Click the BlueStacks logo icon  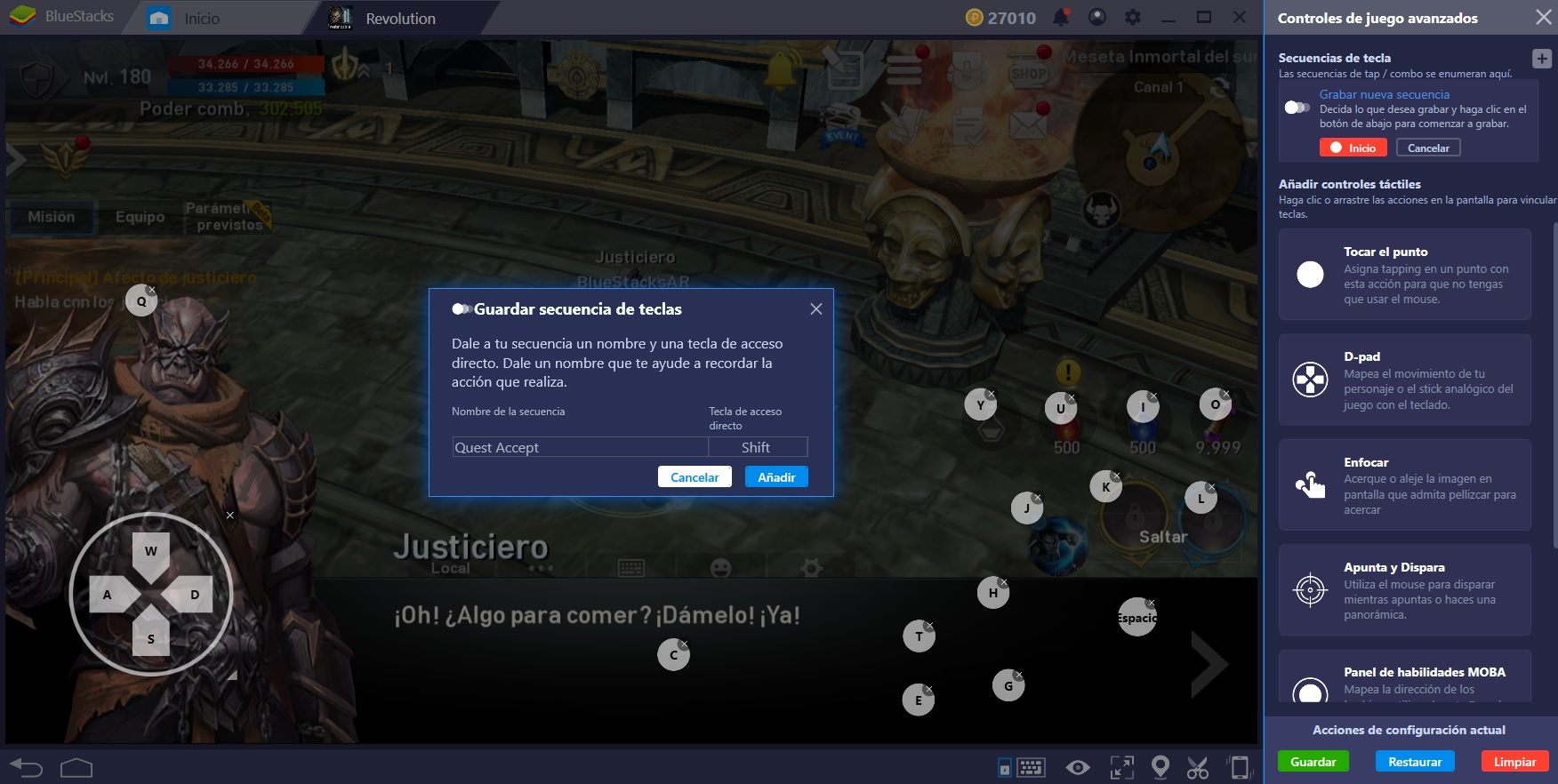pos(22,17)
